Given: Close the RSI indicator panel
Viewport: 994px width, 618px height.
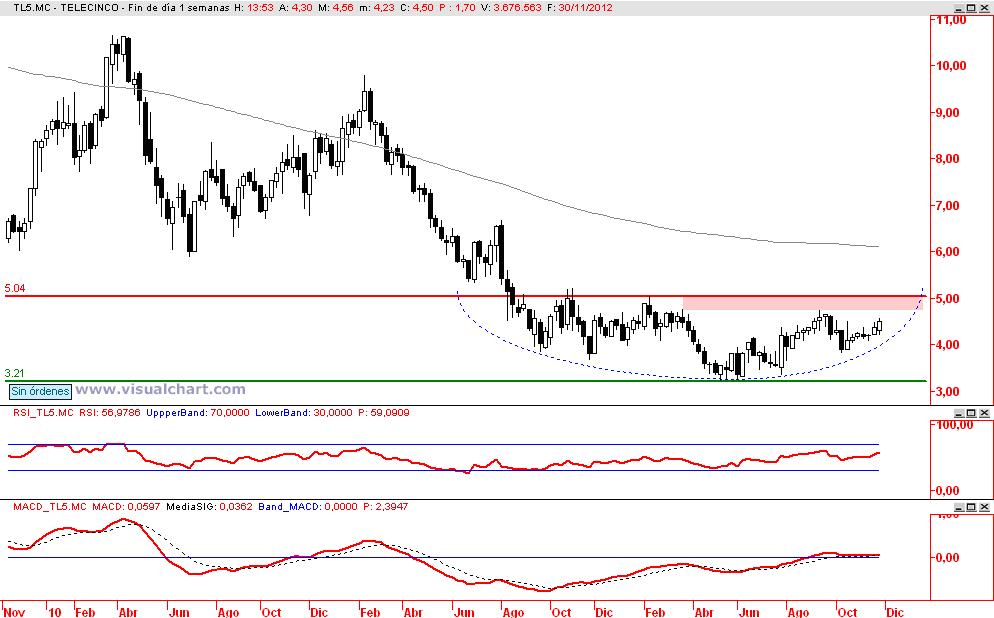Looking at the screenshot, I should tap(984, 413).
